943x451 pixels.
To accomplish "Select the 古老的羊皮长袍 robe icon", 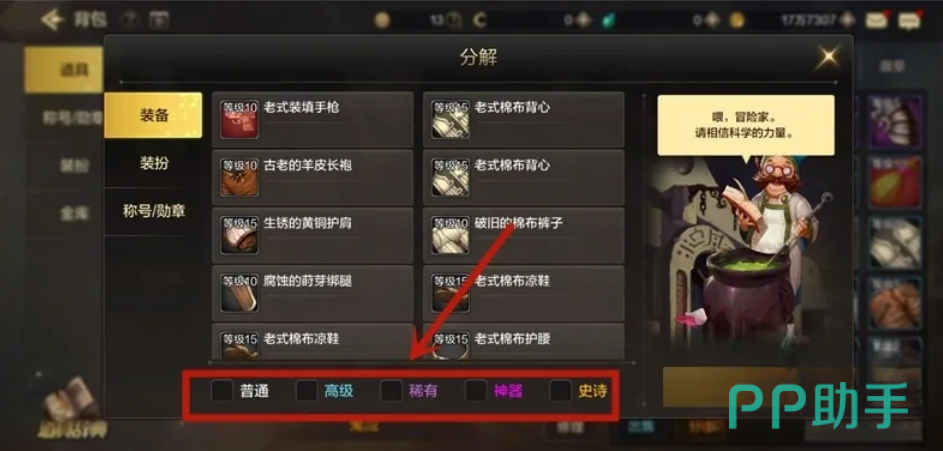I will click(239, 177).
